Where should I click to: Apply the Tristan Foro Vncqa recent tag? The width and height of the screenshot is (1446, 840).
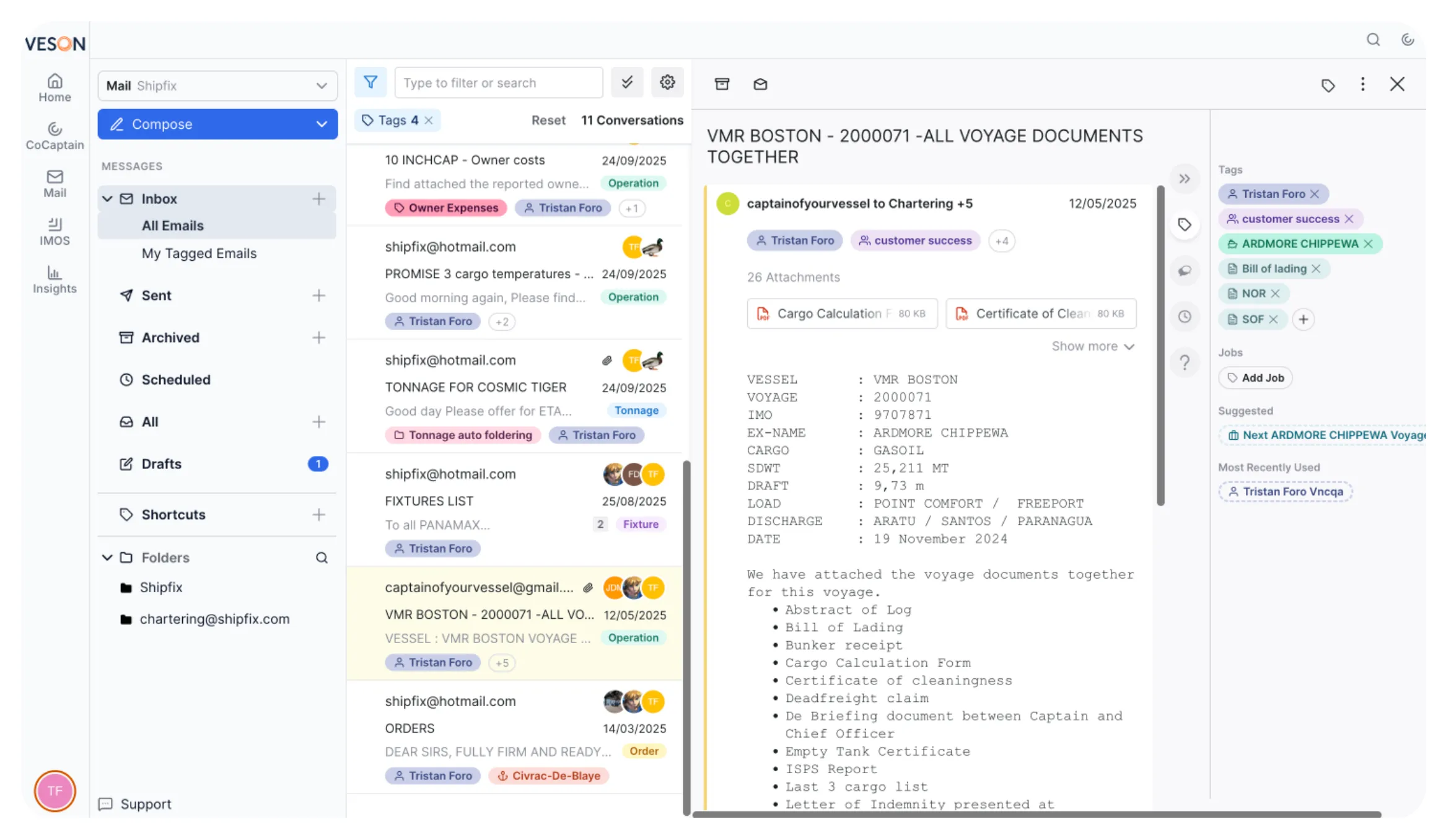coord(1286,492)
